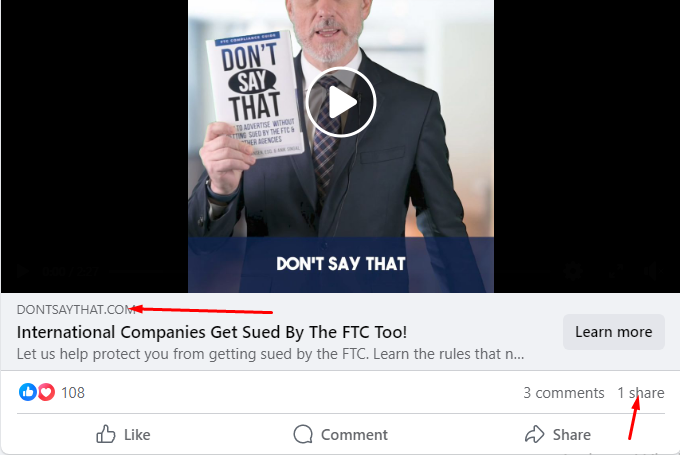The image size is (680, 455).
Task: Toggle video sound with the volume icon
Action: [x=653, y=271]
